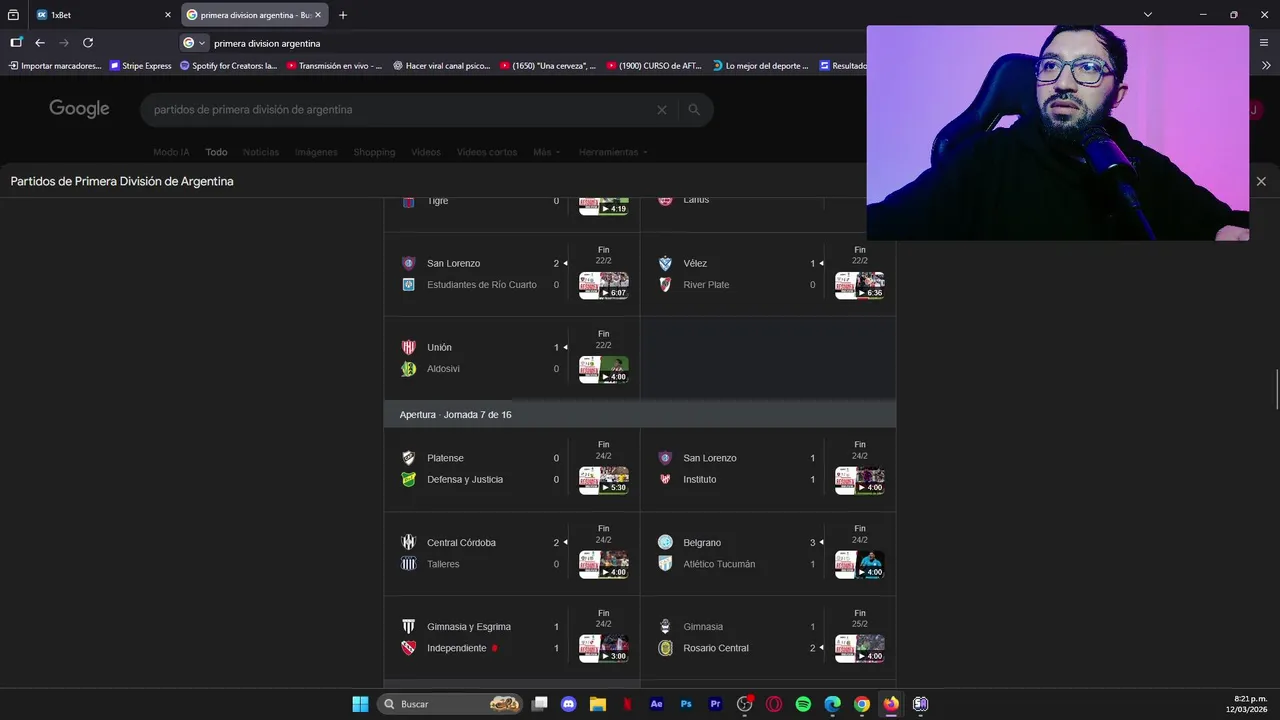Image resolution: width=1280 pixels, height=720 pixels.
Task: Click the Rosario Central team crest
Action: point(665,648)
